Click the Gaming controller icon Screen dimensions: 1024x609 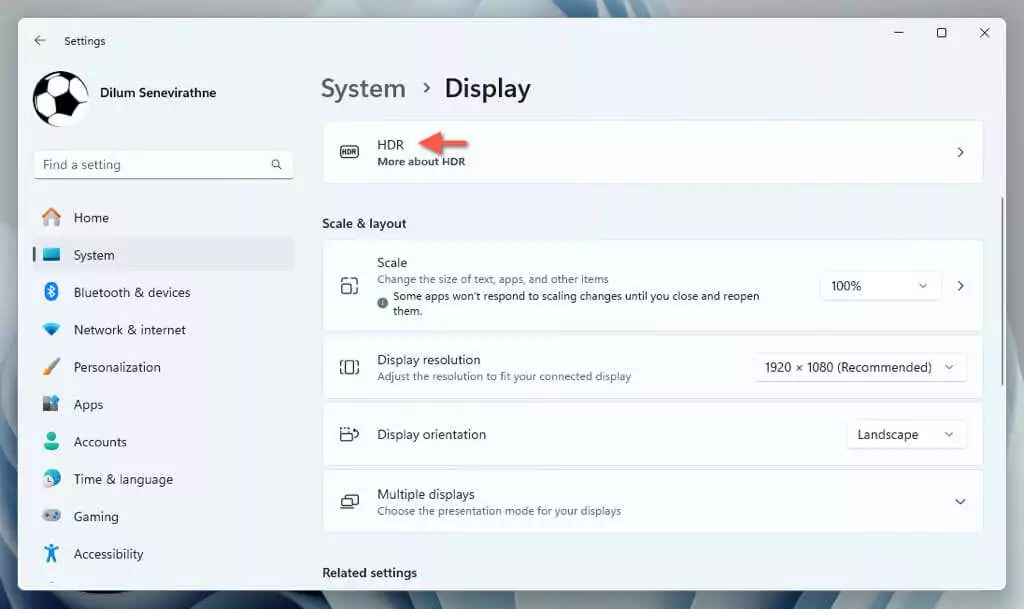pos(51,516)
